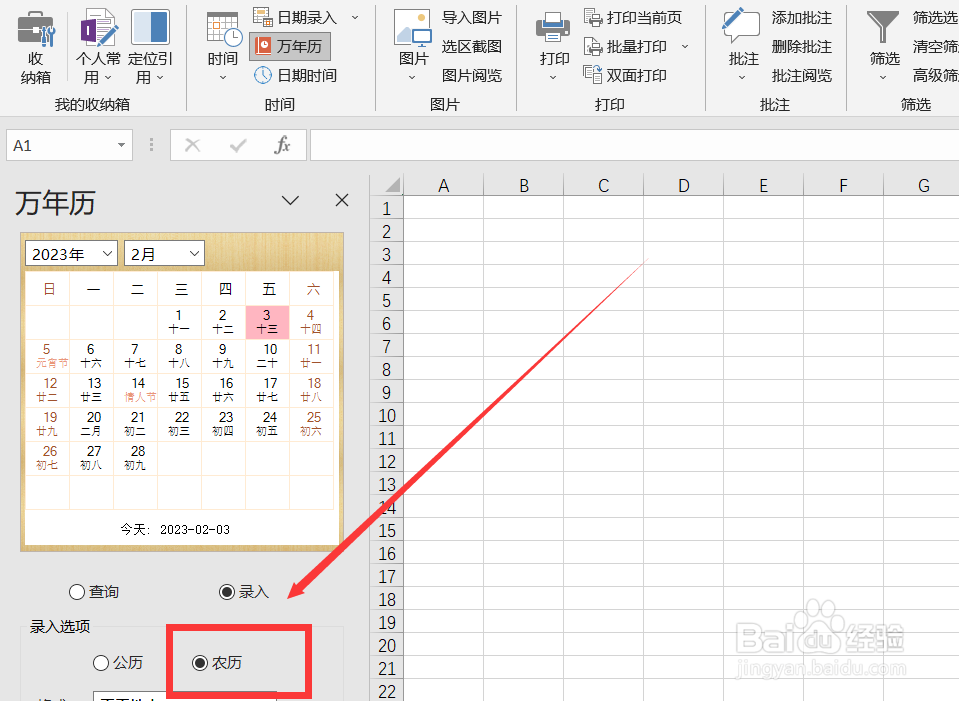Expand the 时间 button dropdown arrow
Screen dimensions: 959x701
coord(223,78)
